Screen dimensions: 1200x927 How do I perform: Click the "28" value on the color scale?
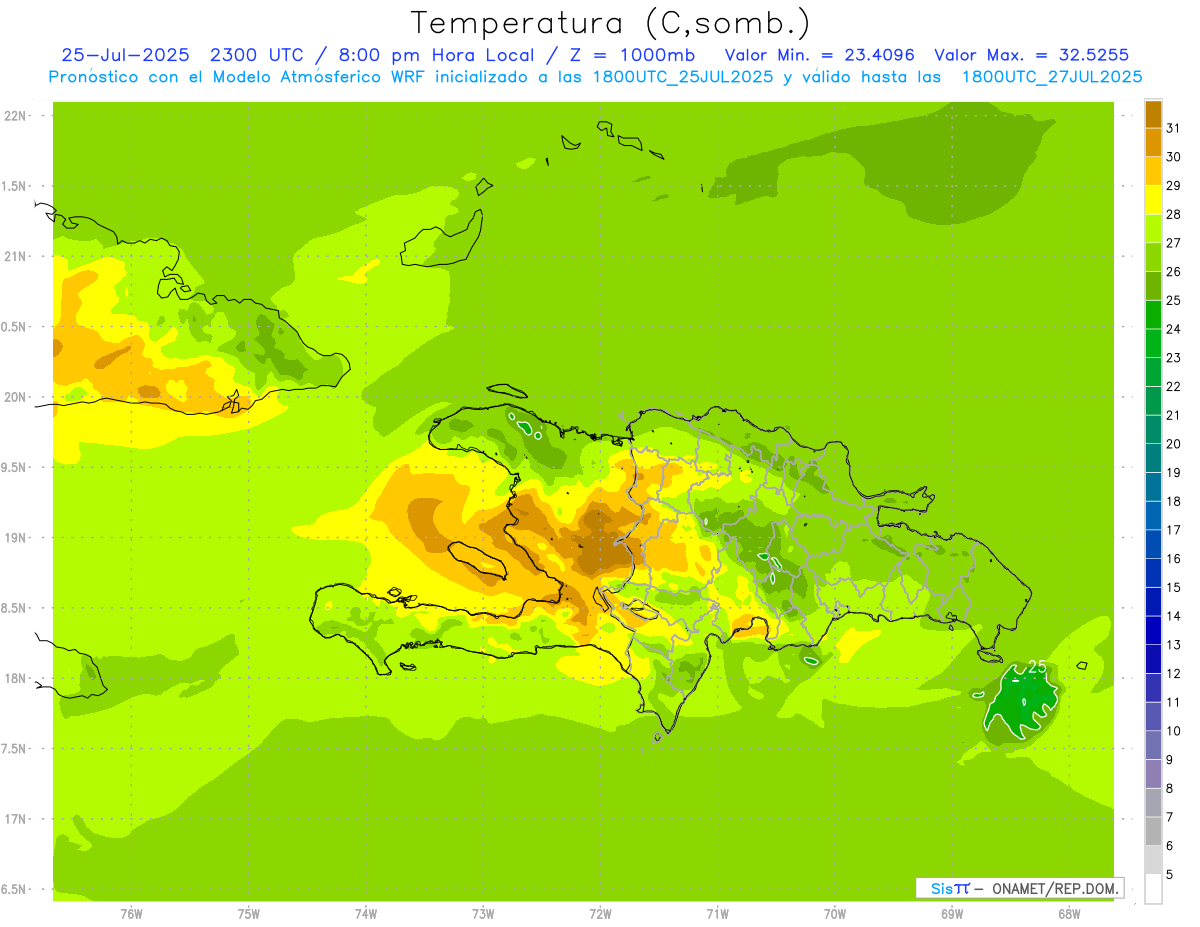click(1173, 214)
